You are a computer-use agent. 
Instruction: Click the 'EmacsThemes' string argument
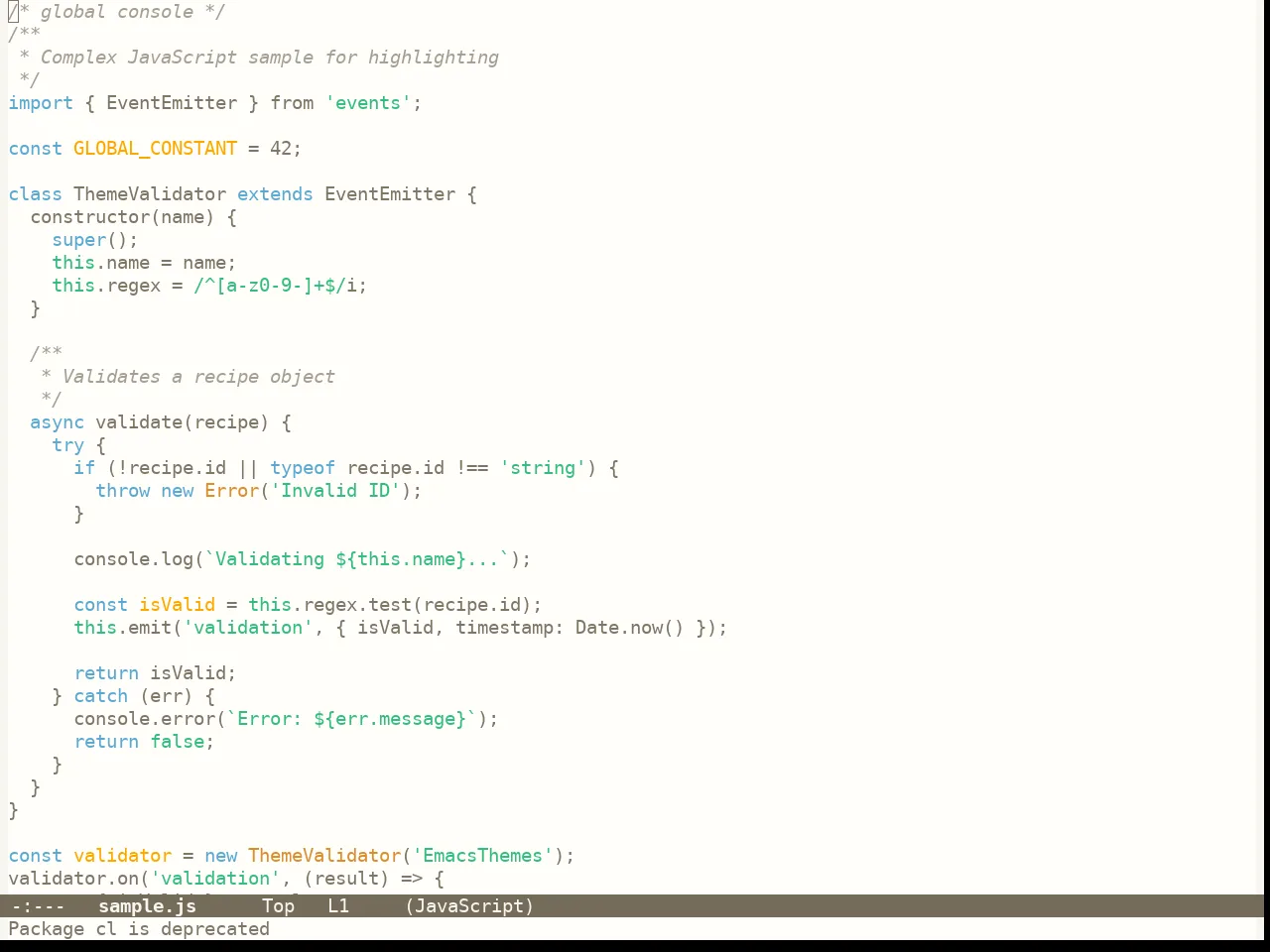[482, 855]
